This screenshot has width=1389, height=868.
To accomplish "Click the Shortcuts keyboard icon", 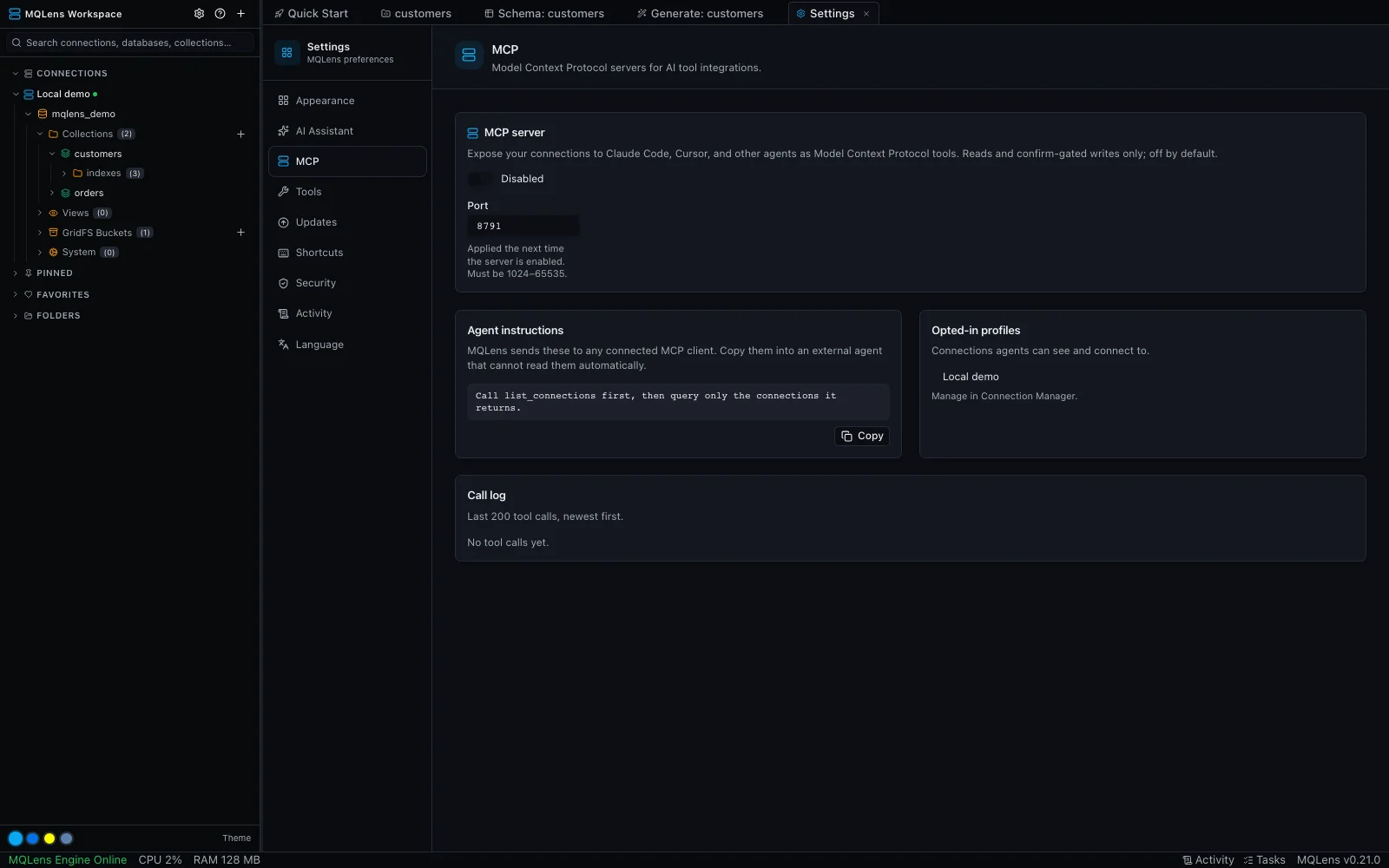I will (x=283, y=253).
